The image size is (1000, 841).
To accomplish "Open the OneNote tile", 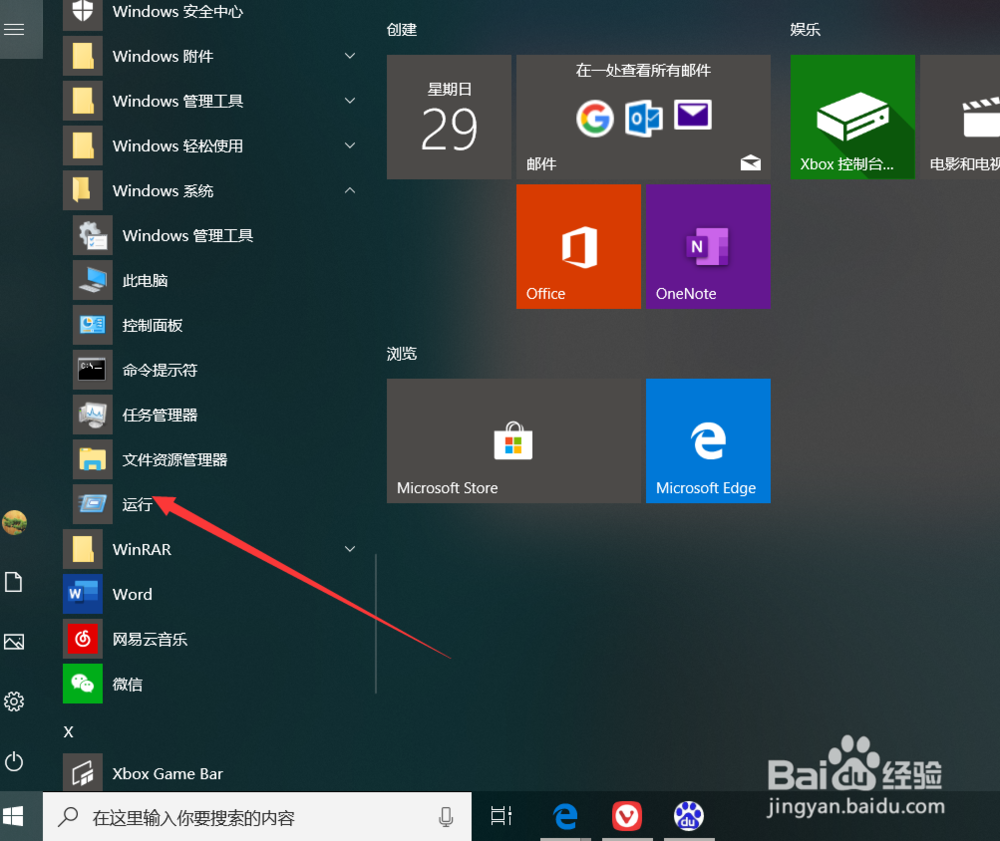I will pyautogui.click(x=708, y=247).
